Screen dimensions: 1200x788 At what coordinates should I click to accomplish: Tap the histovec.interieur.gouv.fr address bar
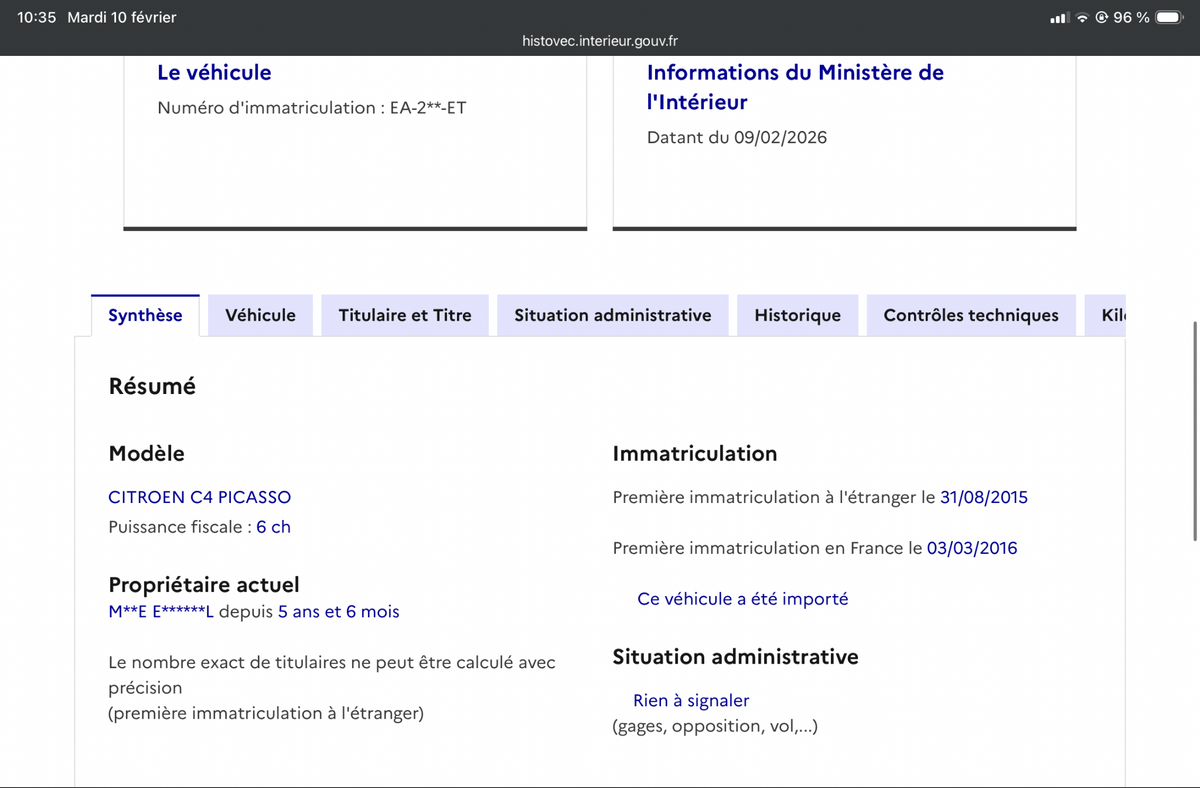[599, 41]
